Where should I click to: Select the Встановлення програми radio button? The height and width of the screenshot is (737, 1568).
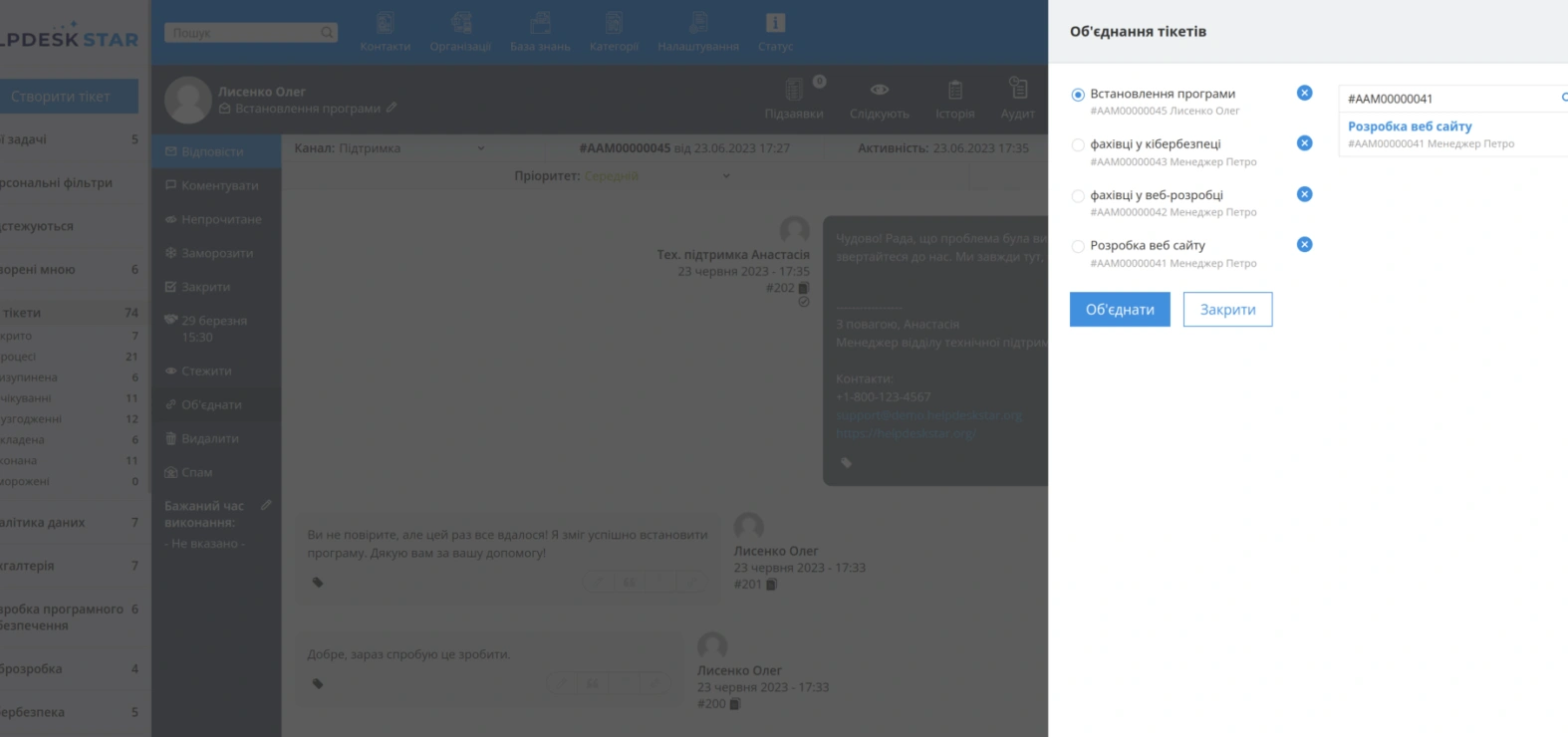pyautogui.click(x=1078, y=95)
